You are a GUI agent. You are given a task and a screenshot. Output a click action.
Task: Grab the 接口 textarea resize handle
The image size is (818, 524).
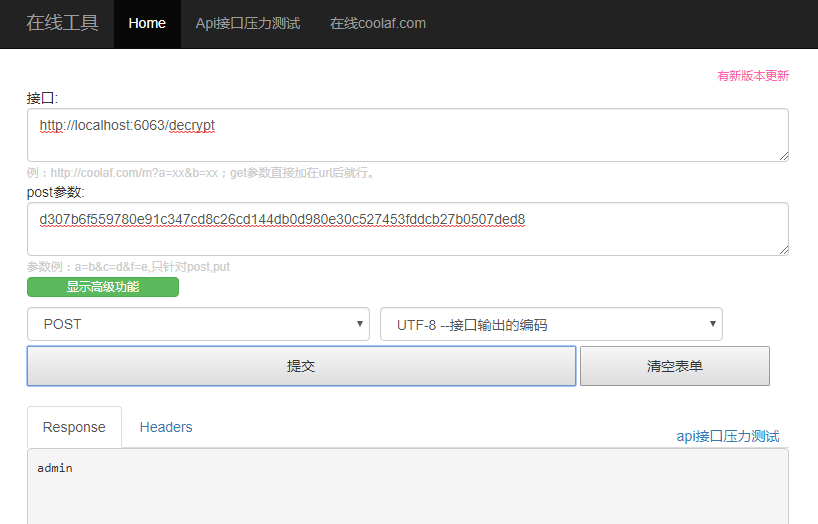pyautogui.click(x=784, y=157)
